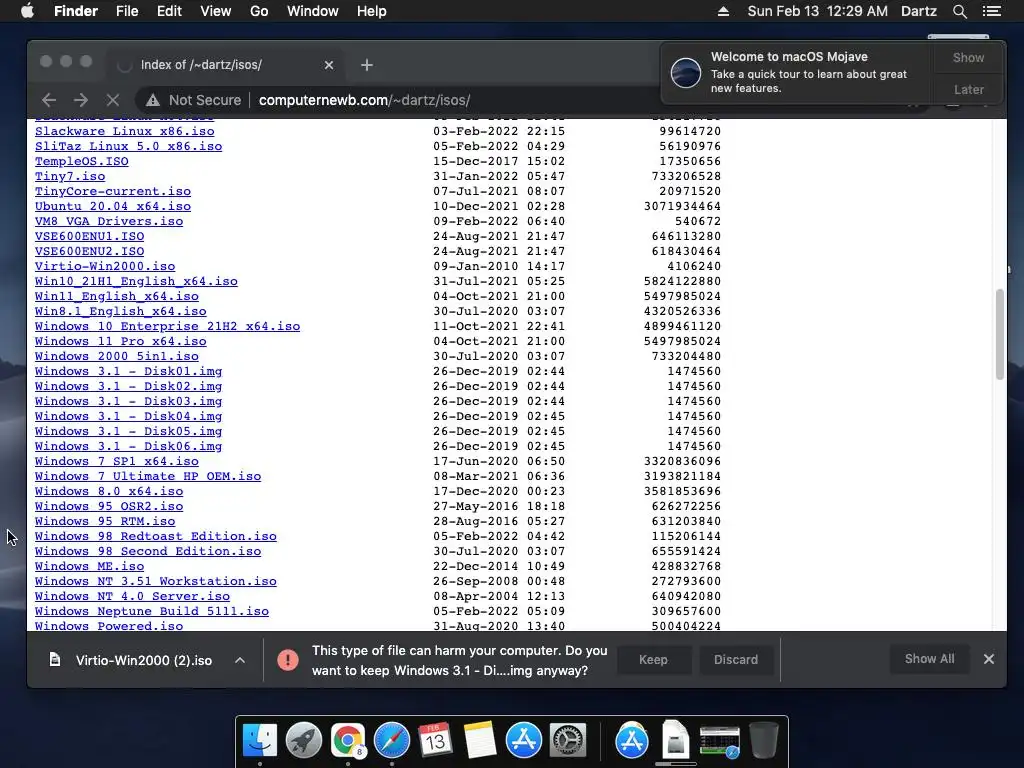Image resolution: width=1024 pixels, height=768 pixels.
Task: Open App Store icon left of System Preferences
Action: (x=524, y=741)
